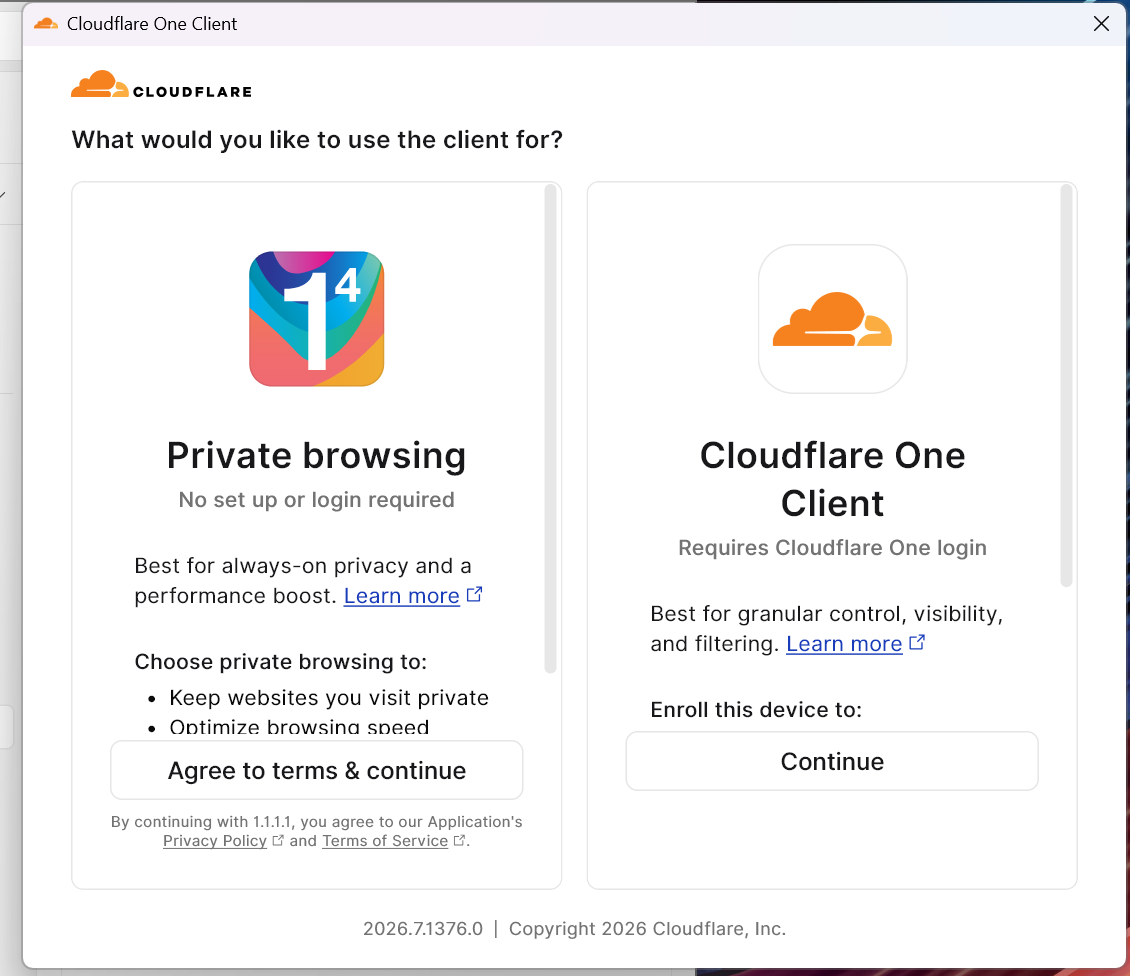Click the external link icon beside Private browsing Learn more
Viewport: 1130px width, 976px height.
click(x=474, y=595)
